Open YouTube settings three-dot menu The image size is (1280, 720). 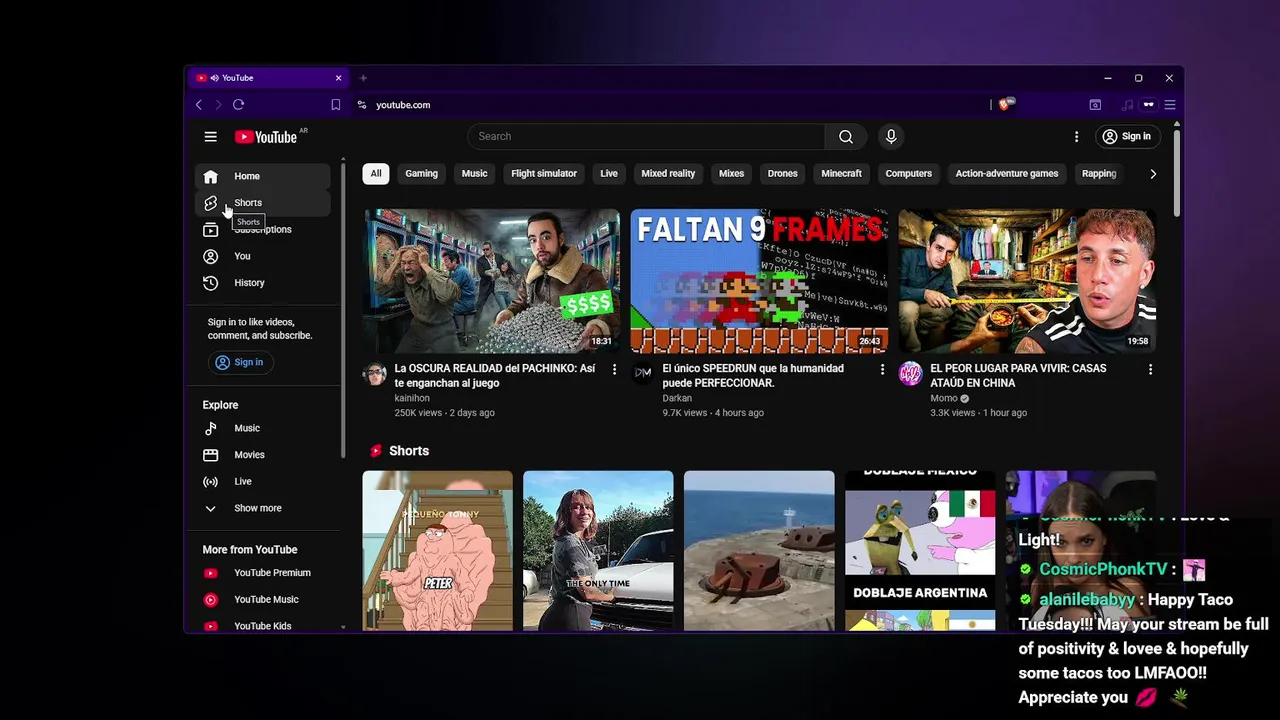[x=1076, y=137]
